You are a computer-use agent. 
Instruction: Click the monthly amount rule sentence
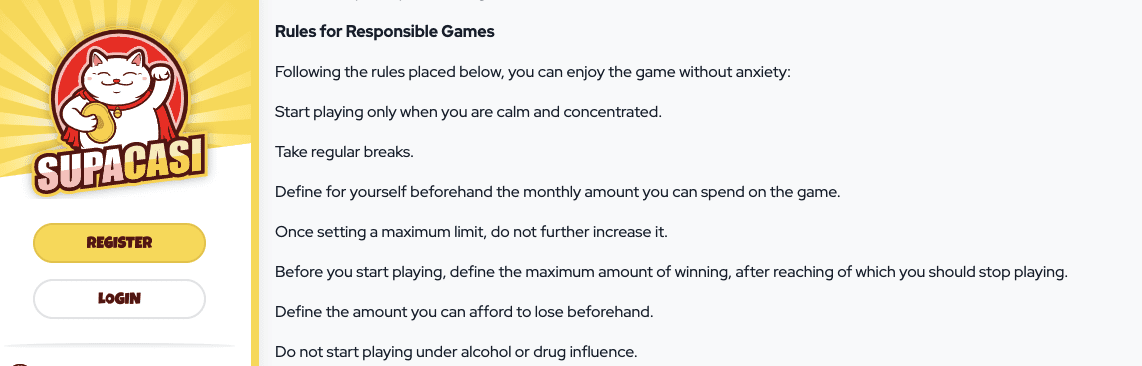557,193
